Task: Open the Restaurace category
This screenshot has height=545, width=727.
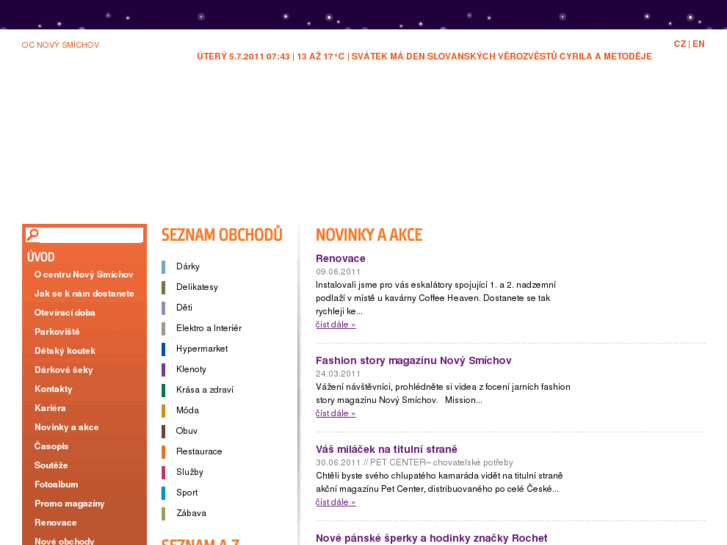Action: [x=199, y=451]
